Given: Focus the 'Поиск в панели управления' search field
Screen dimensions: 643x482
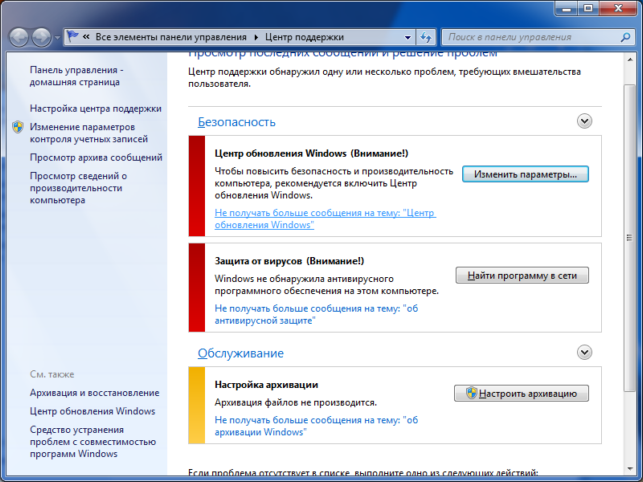Looking at the screenshot, I should pyautogui.click(x=538, y=37).
